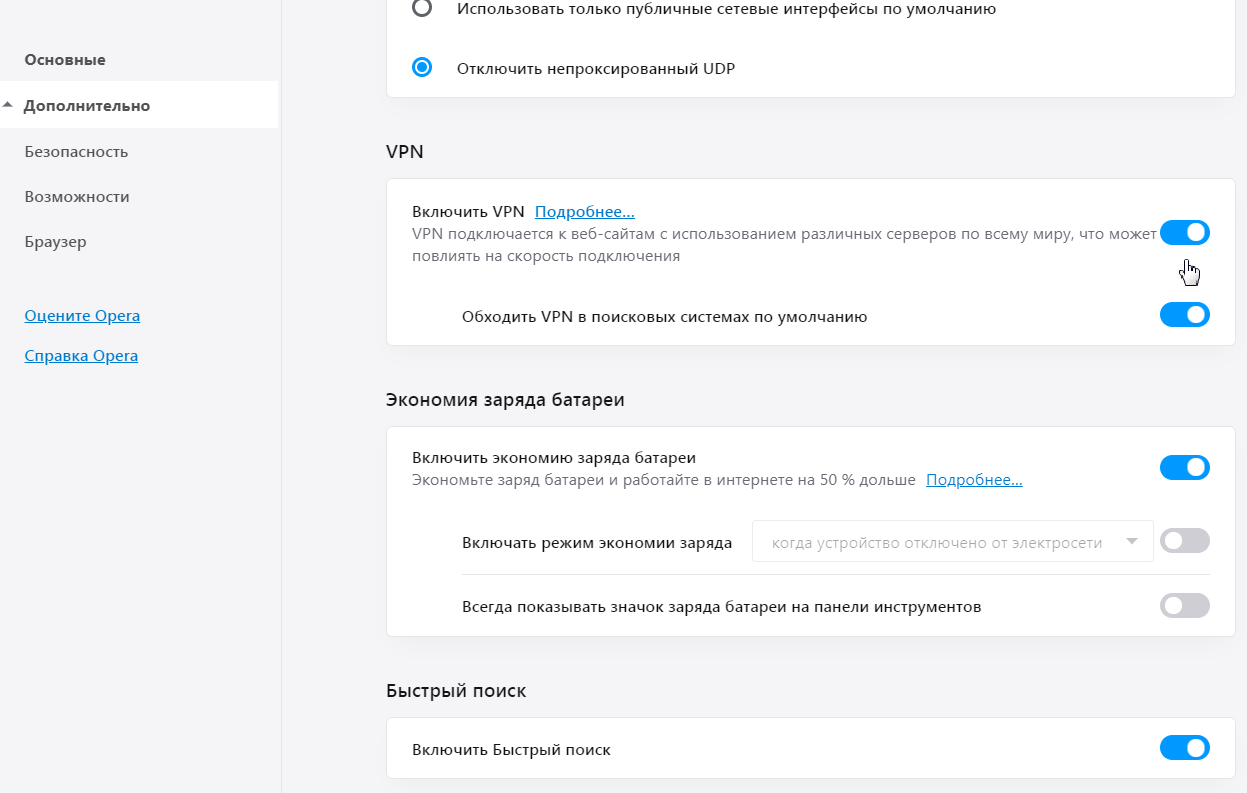Select Дополнительно label in sidebar
Viewport: 1247px width, 793px height.
87,106
